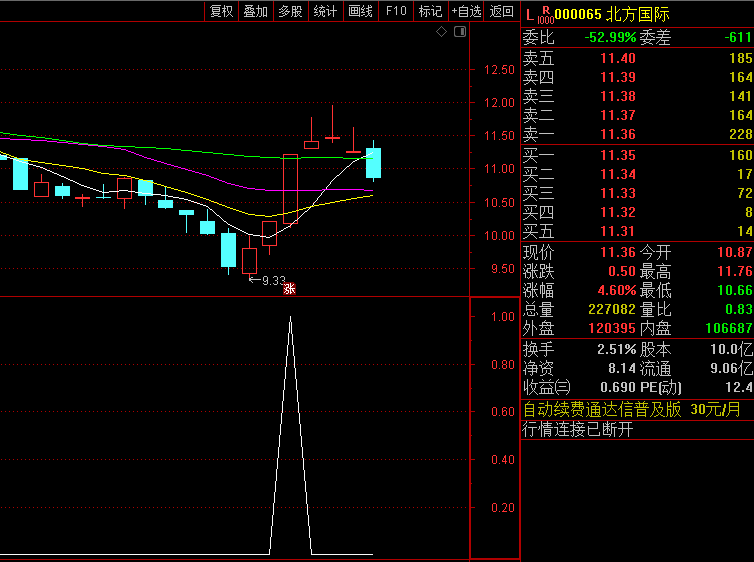Click the 买一 price 11.35
The width and height of the screenshot is (754, 562).
(618, 155)
